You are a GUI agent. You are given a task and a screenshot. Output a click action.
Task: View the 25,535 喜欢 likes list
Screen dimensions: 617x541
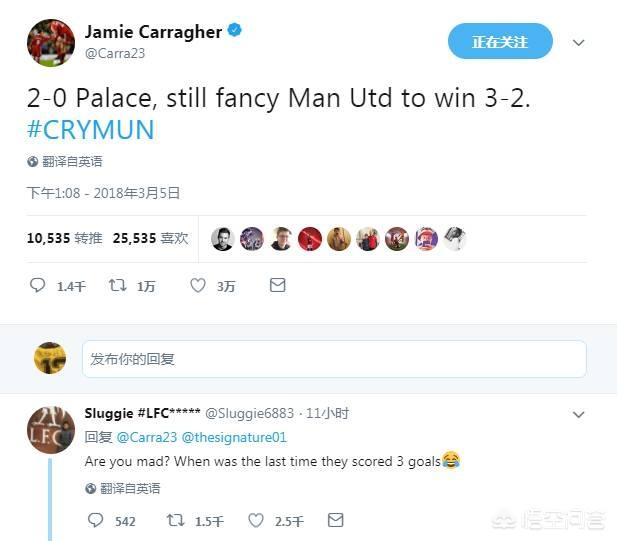click(x=151, y=238)
